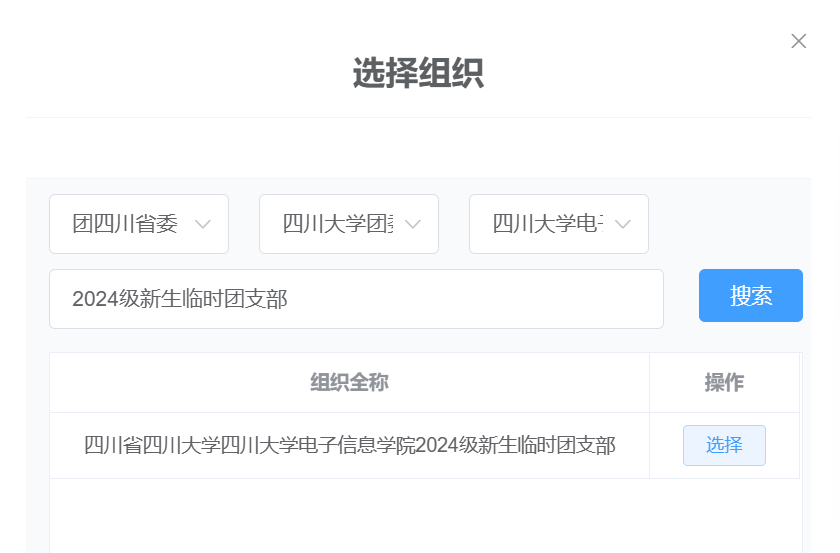Open the 团四川省委 dropdown

[x=126, y=224]
